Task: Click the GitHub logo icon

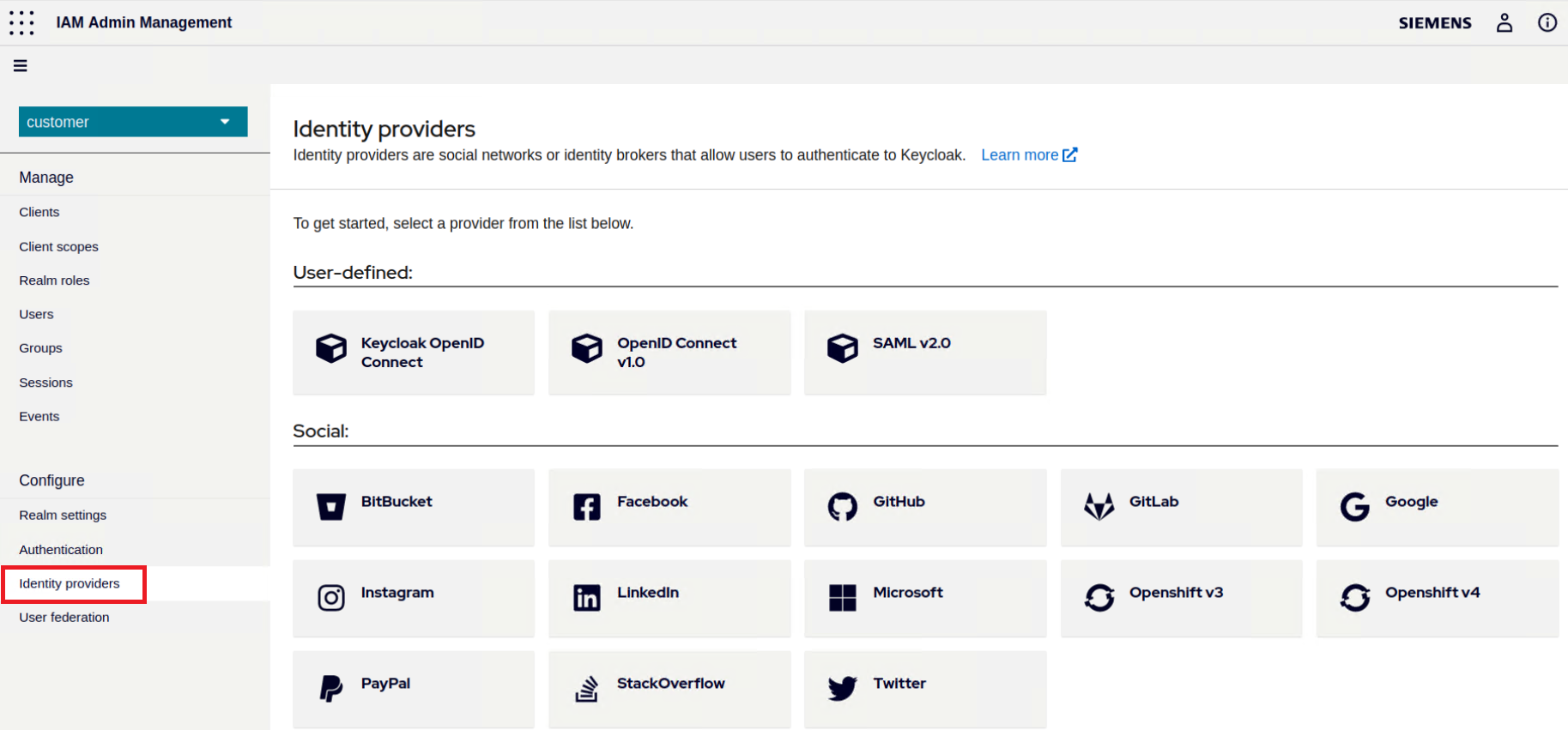Action: pos(843,507)
